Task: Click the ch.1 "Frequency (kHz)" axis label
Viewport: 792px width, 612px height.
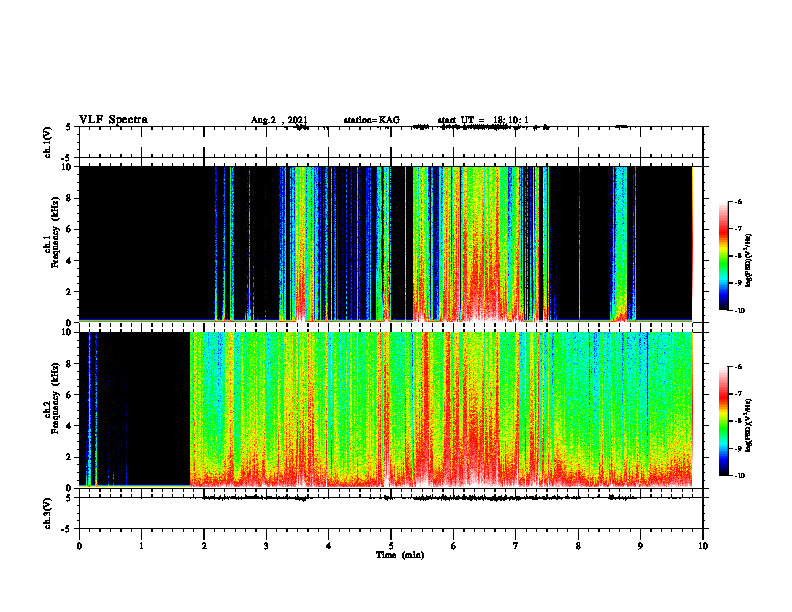Action: point(55,232)
